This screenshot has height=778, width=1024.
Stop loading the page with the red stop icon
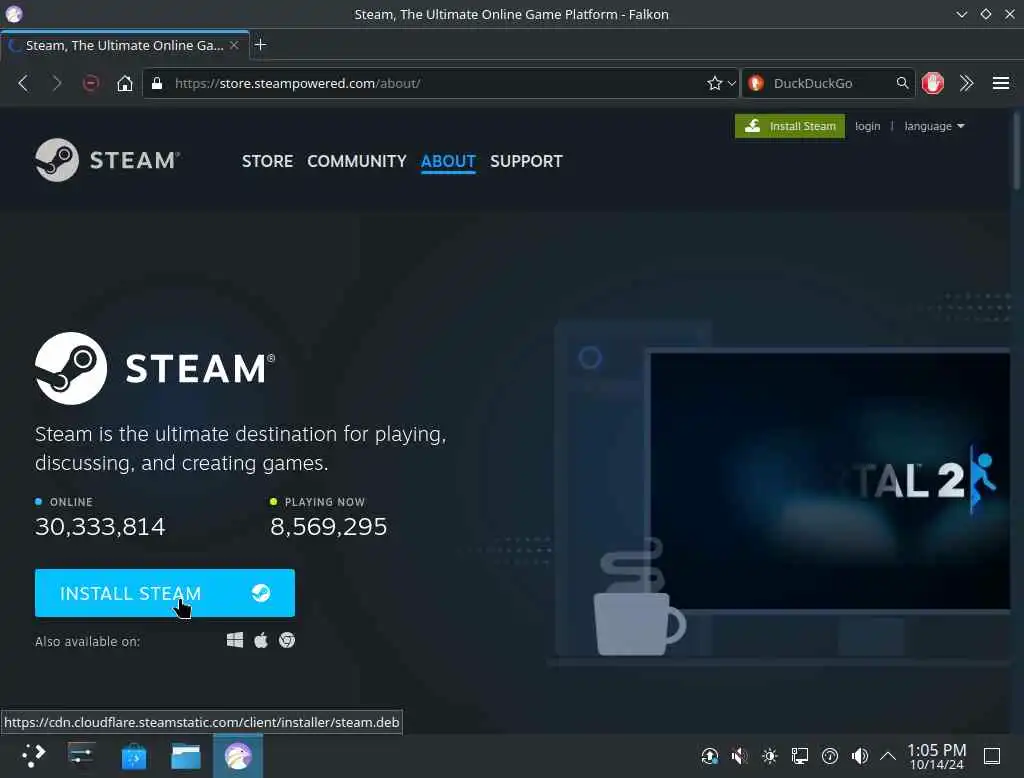coord(91,83)
